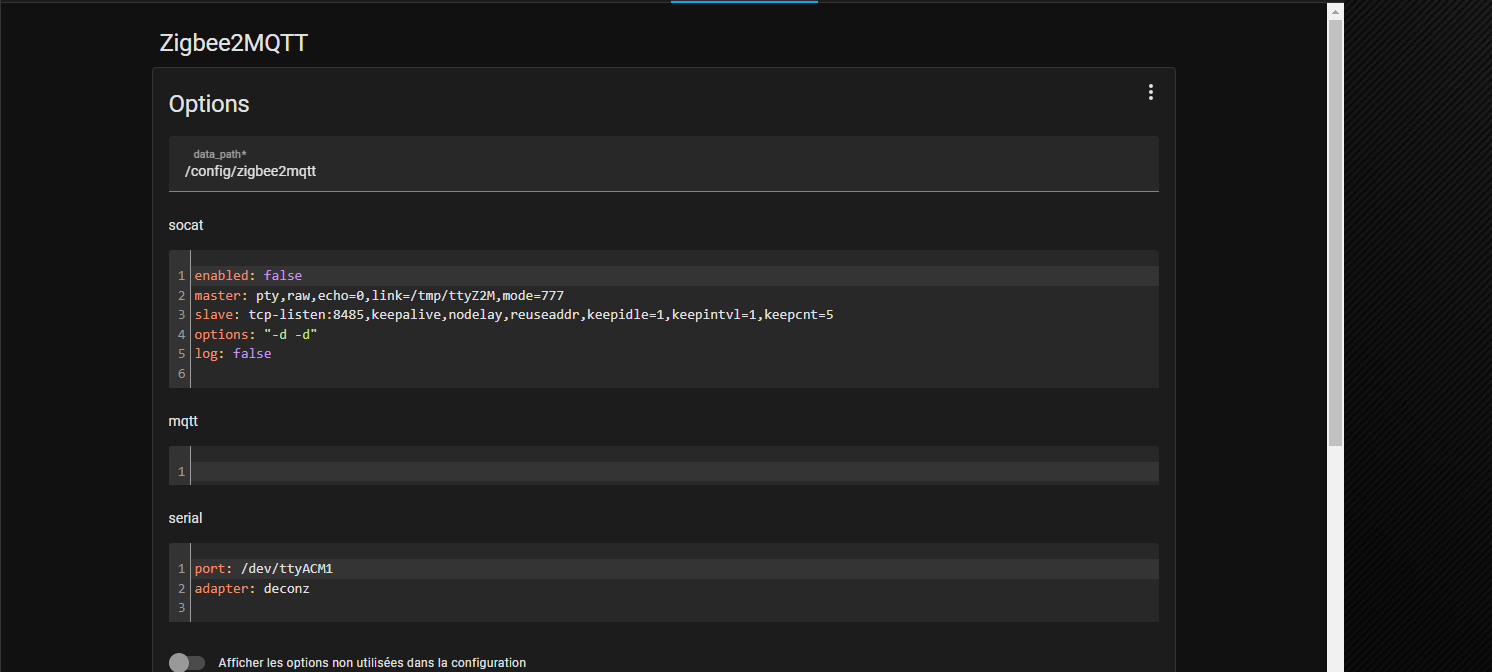Place cursor on empty line 3 of serial editor
This screenshot has width=1492, height=672.
674,608
